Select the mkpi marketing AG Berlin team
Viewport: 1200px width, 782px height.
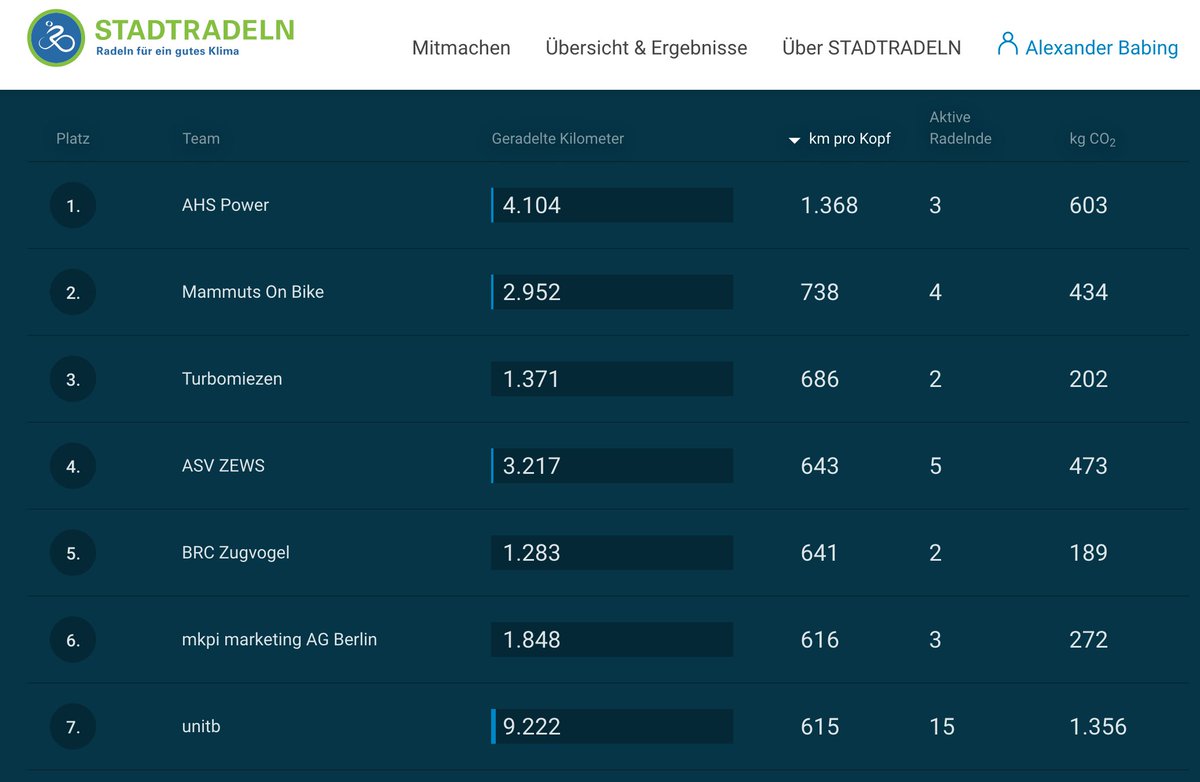tap(280, 640)
